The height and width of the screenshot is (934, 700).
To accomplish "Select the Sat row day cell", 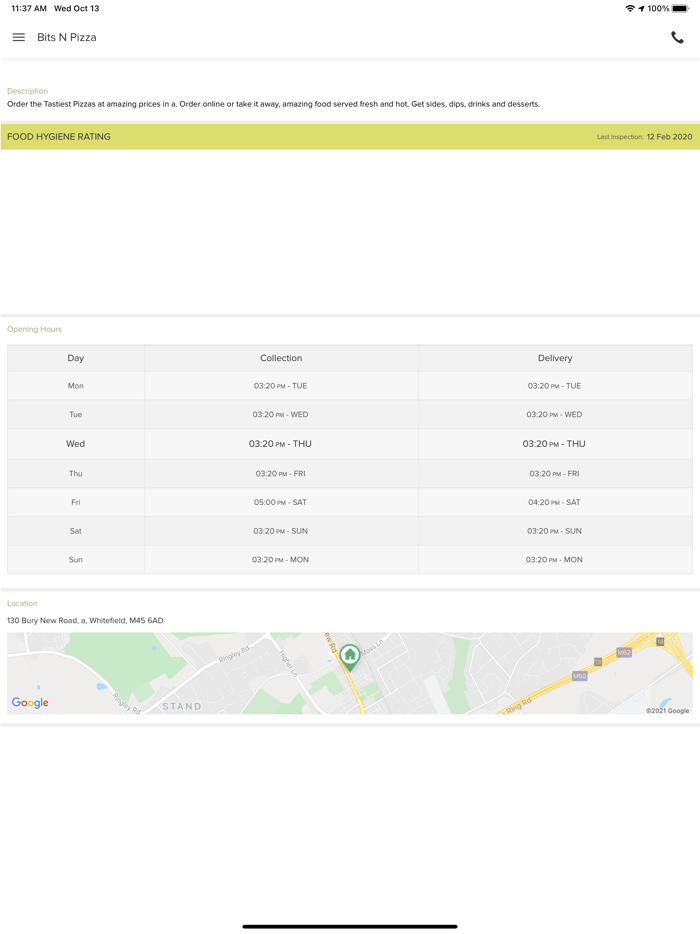I will click(76, 531).
